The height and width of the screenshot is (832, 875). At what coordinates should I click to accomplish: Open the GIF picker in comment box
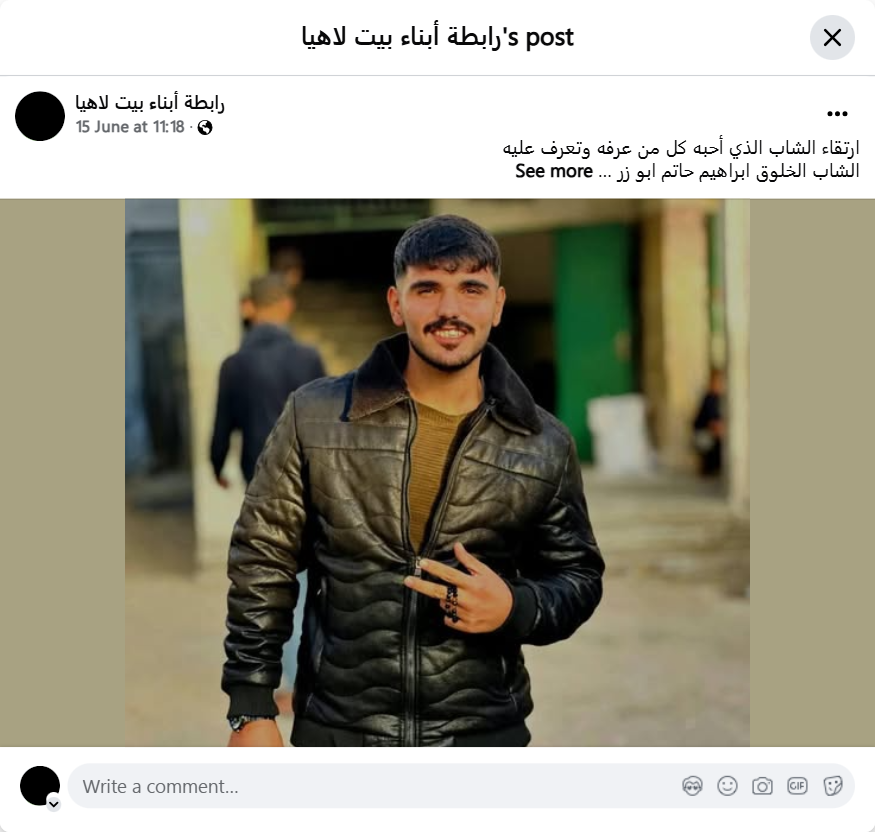point(797,786)
